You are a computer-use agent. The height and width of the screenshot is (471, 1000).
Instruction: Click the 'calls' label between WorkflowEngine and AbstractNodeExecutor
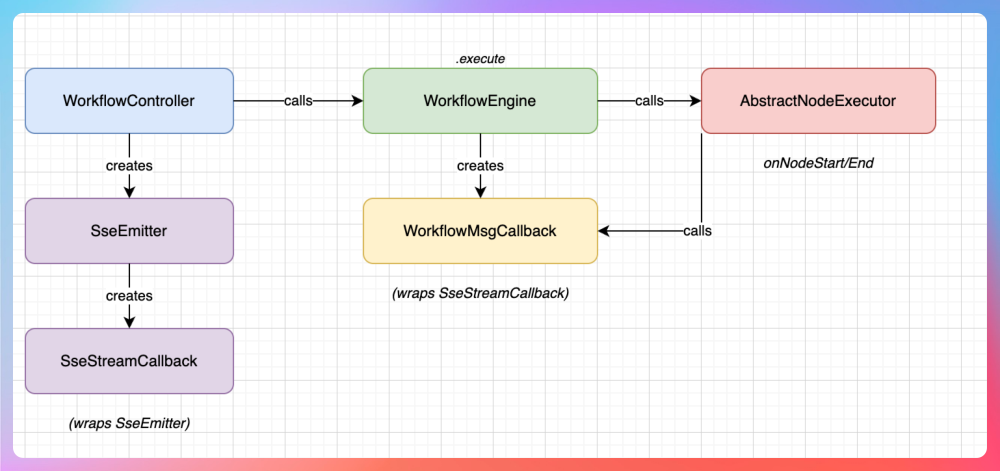(649, 101)
